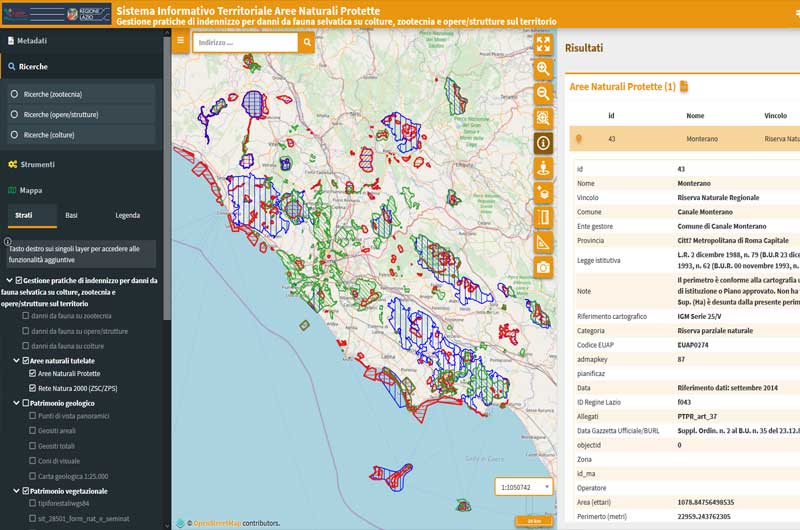Collapse Patrimonio vegetazionale tree group
The width and height of the screenshot is (800, 530).
tap(16, 491)
